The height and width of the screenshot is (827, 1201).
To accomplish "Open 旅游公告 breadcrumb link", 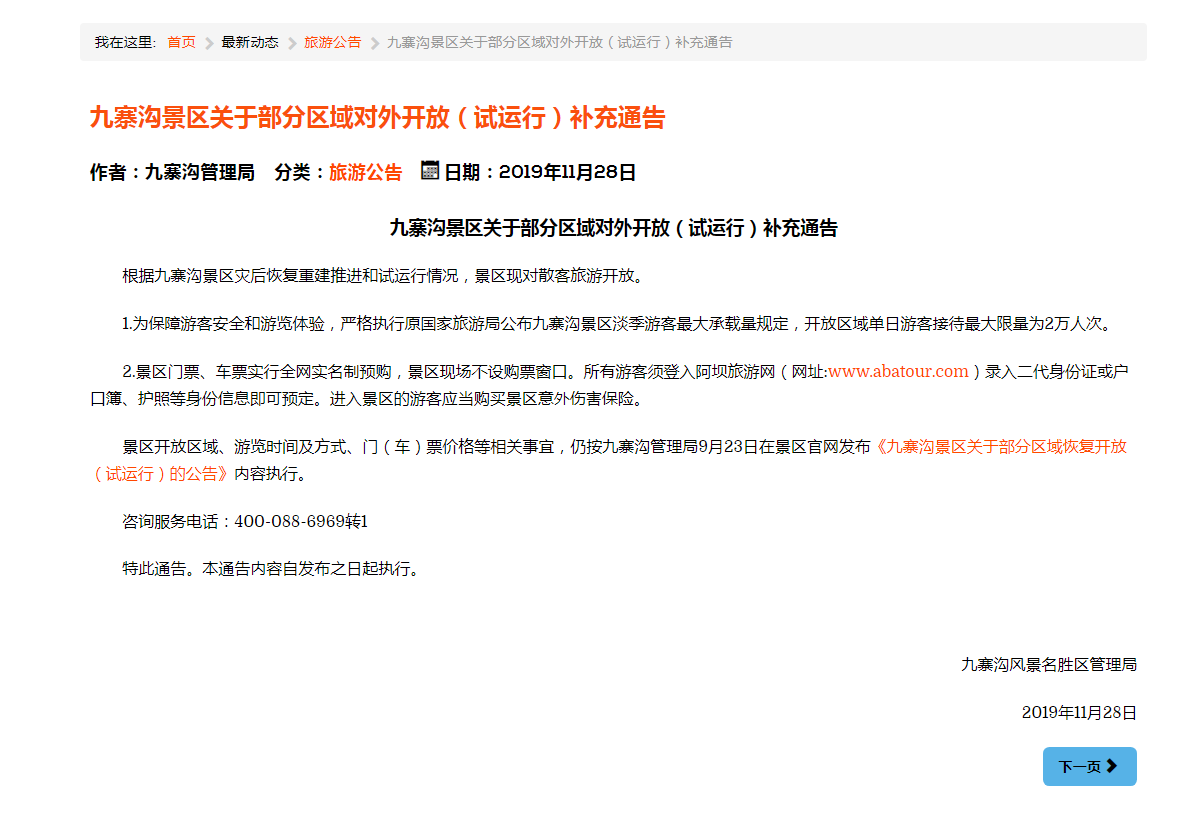I will pos(333,42).
